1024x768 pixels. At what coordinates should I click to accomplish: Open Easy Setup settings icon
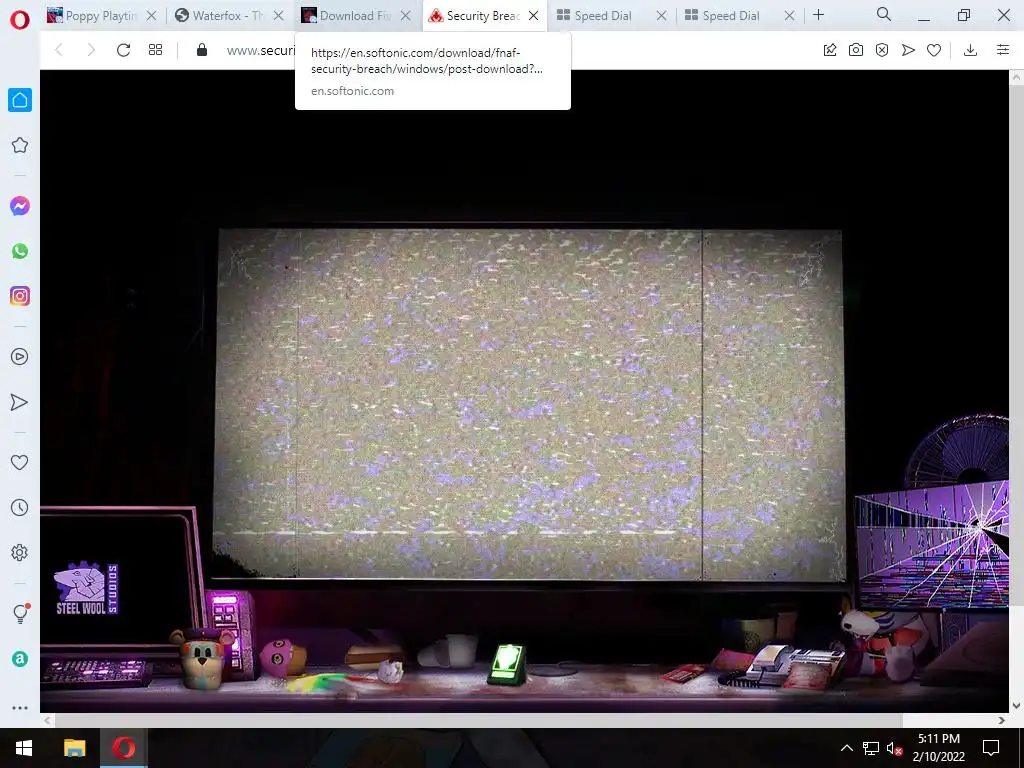pos(1003,50)
